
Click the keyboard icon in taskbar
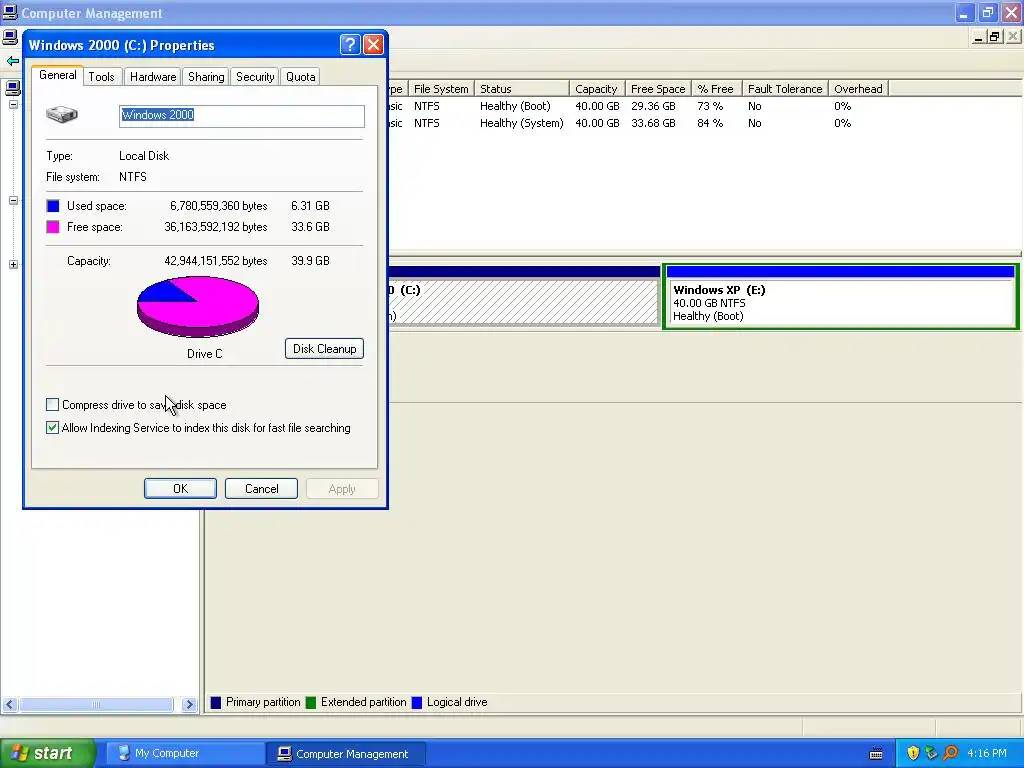pos(876,754)
